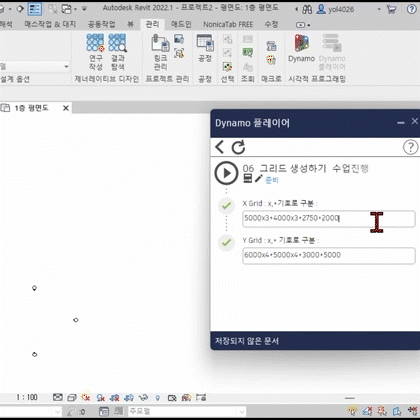Edit inputs icon under script title

pyautogui.click(x=248, y=179)
